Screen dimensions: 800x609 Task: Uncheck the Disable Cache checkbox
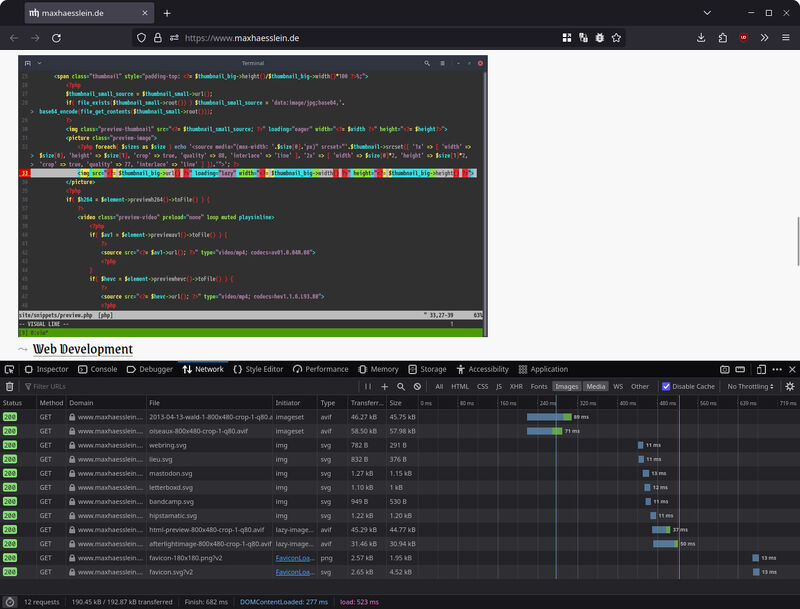pyautogui.click(x=667, y=386)
